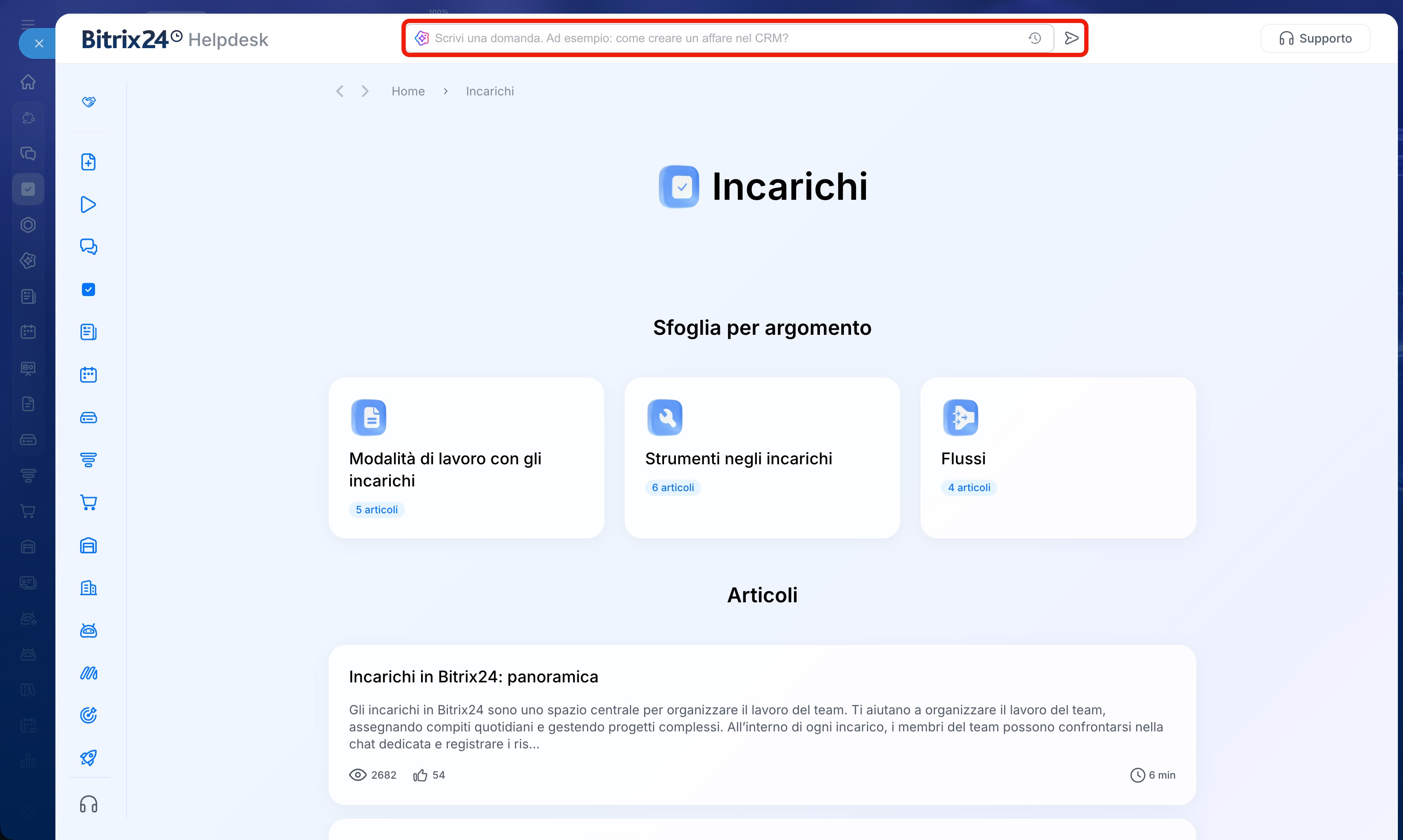Image resolution: width=1403 pixels, height=840 pixels.
Task: Click the thumbs-up likes icon
Action: tap(419, 775)
